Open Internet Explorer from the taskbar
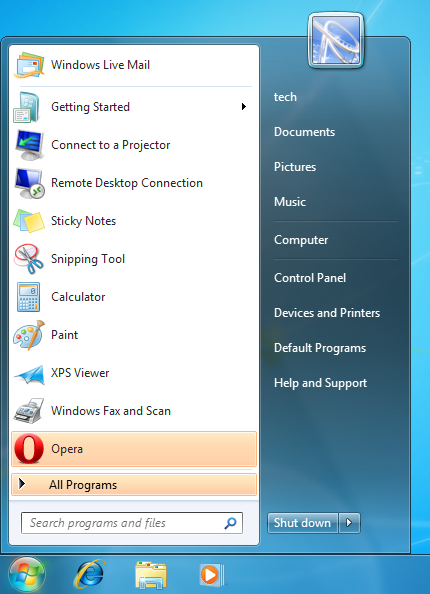 point(89,575)
